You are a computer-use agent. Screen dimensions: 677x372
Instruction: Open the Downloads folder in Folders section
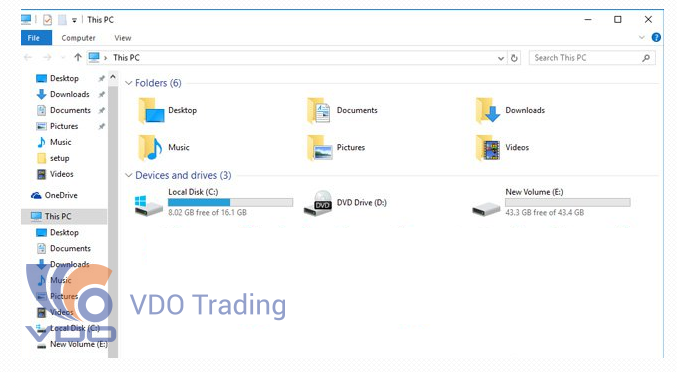tap(488, 110)
